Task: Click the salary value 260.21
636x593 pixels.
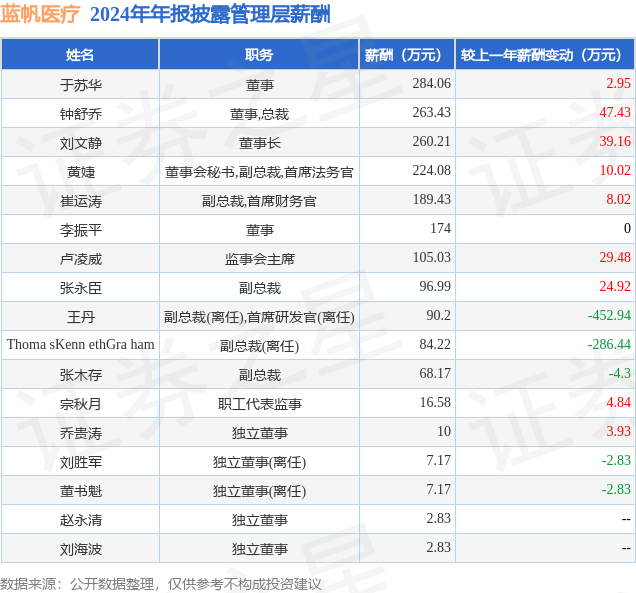Action: tap(432, 141)
